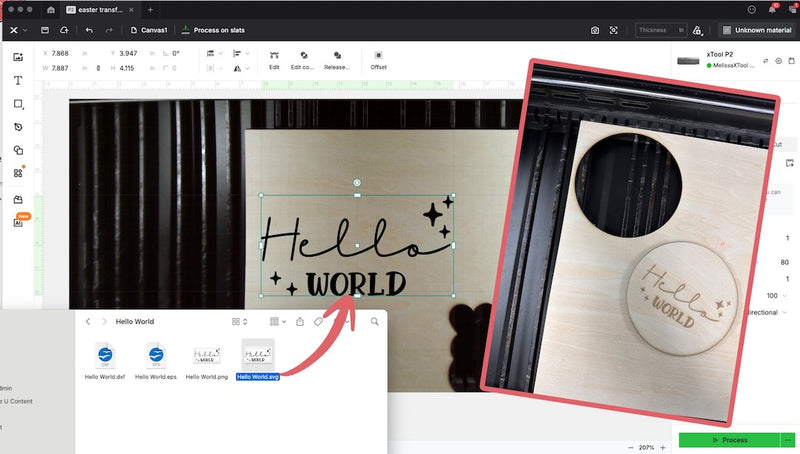800x454 pixels.
Task: Open the arrange layer order dropdown
Action: pyautogui.click(x=214, y=54)
